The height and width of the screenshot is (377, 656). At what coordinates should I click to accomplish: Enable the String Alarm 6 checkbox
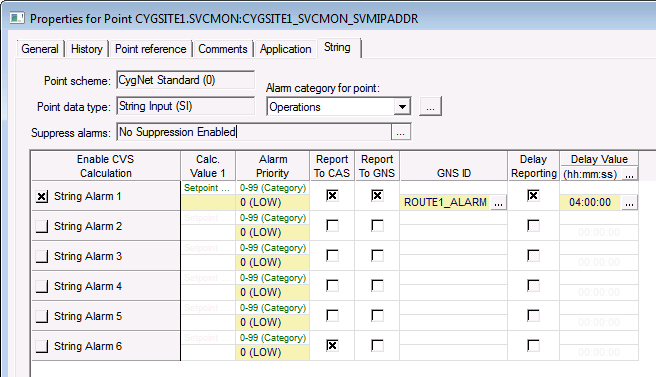(x=42, y=346)
